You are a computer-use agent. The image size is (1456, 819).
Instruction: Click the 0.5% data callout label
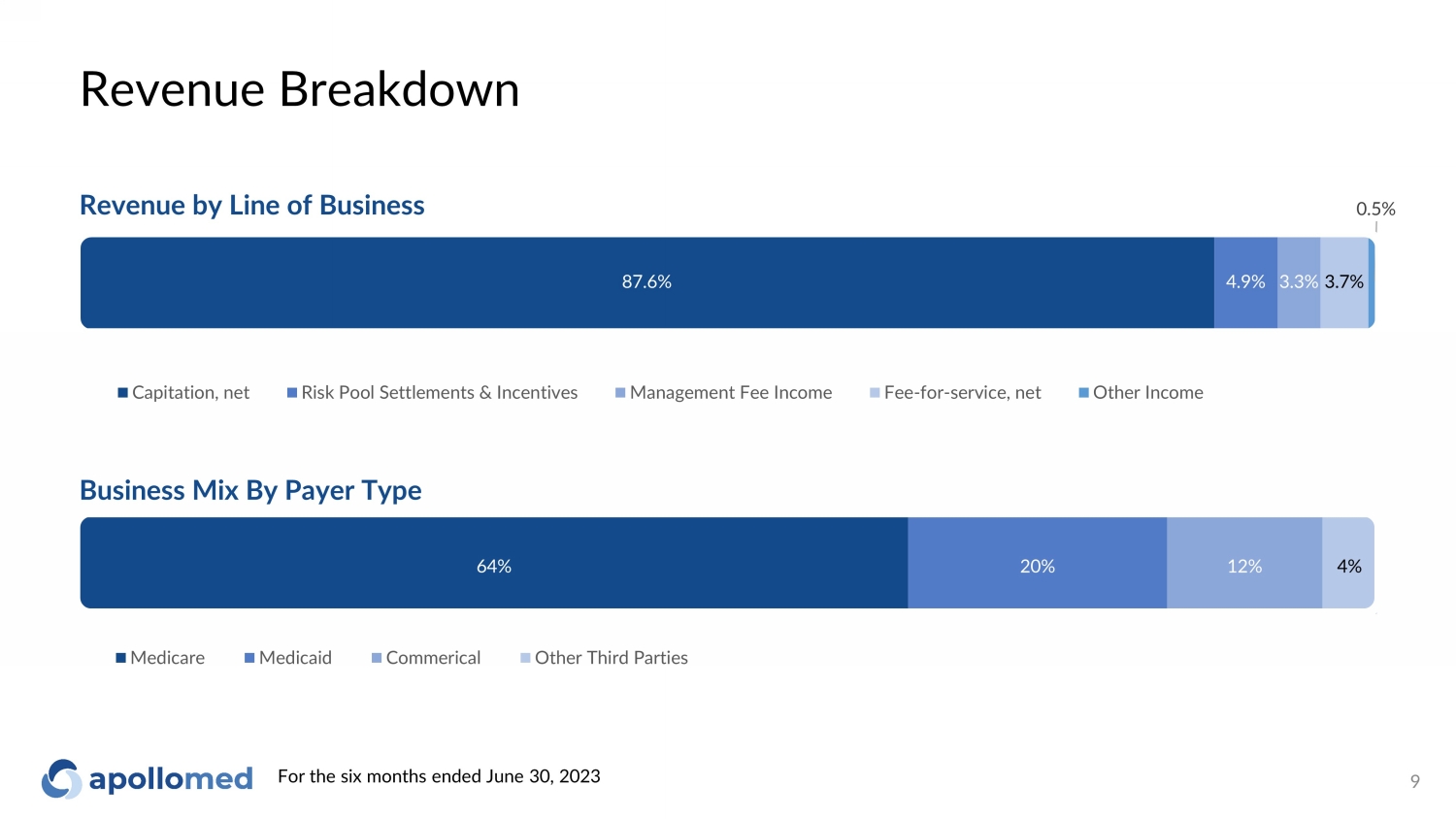tap(1375, 209)
